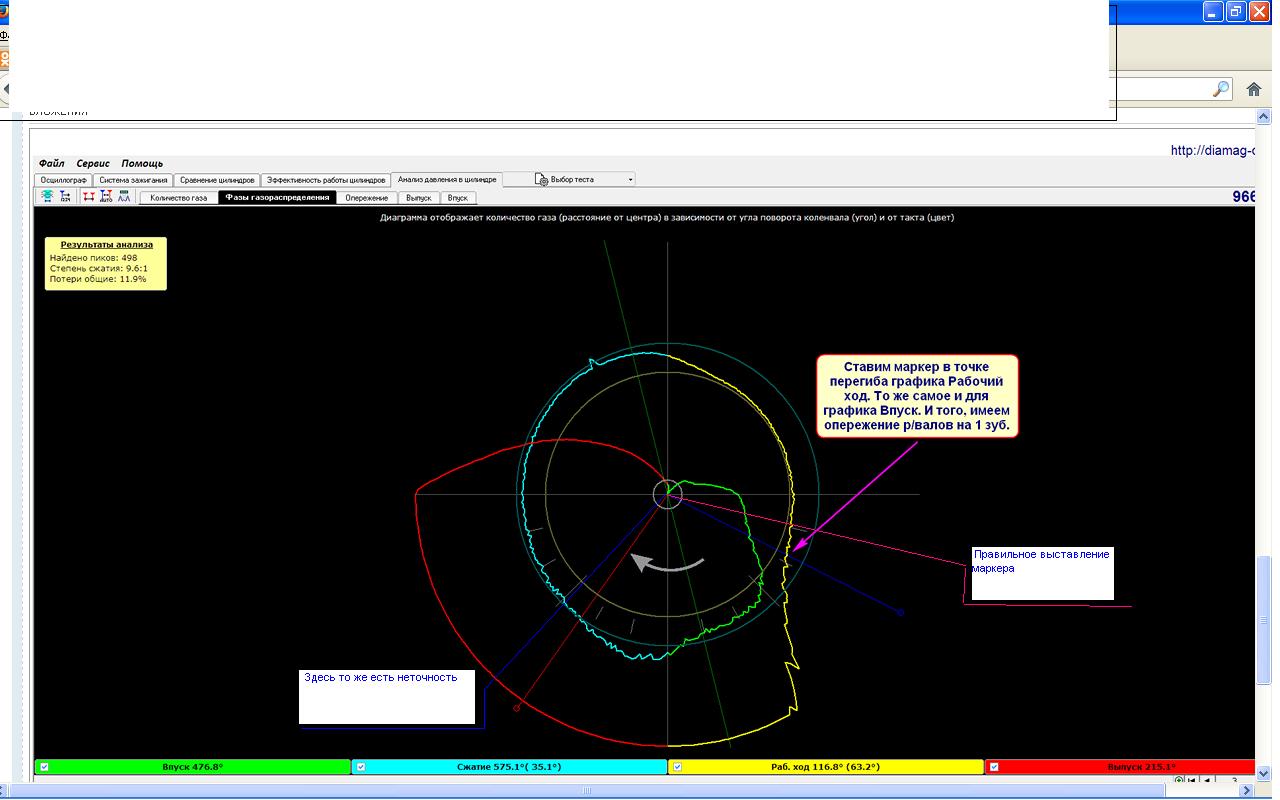Viewport: 1280px width, 800px height.
Task: Click the yellow Раб. ход 116.8° legend bar
Action: coord(826,767)
